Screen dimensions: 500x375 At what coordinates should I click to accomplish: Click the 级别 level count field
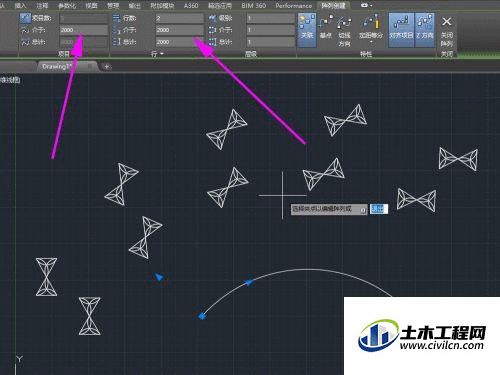click(x=271, y=18)
